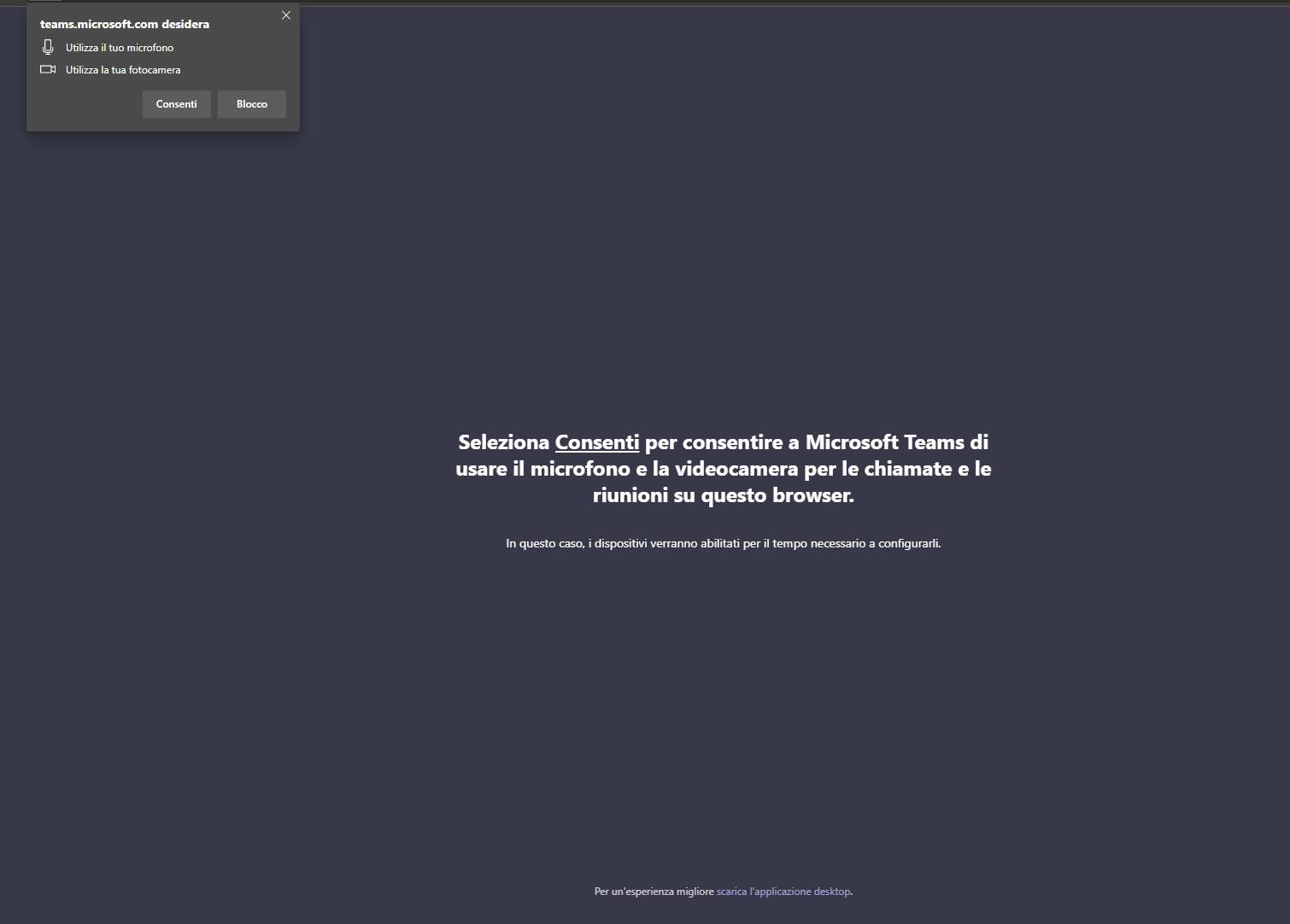Click the "In questo caso, i dispositivi" sentence
The image size is (1290, 924).
(x=724, y=543)
